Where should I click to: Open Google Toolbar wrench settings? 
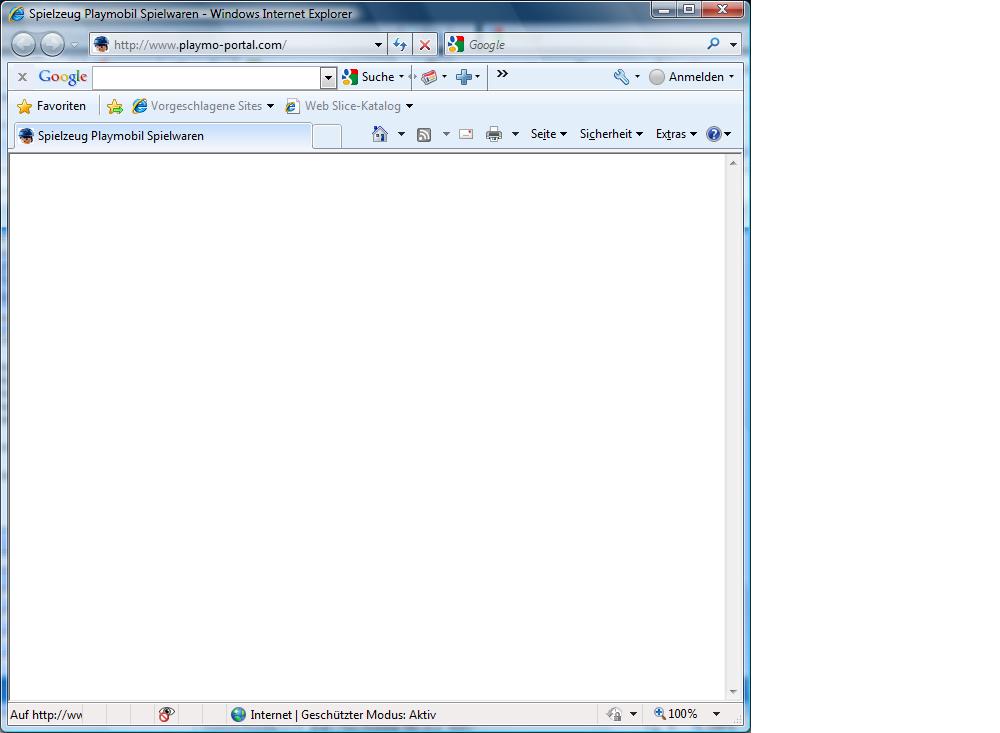tap(621, 77)
